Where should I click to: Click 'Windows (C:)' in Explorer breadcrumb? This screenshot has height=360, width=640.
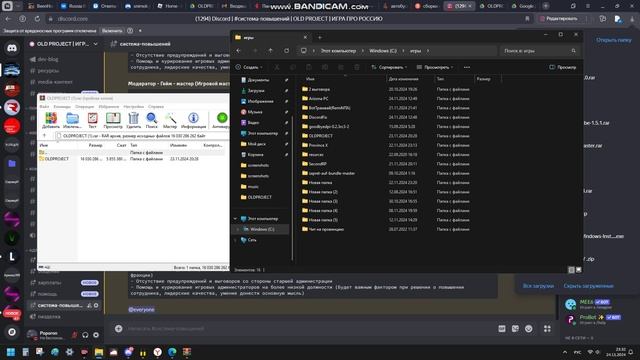(383, 51)
